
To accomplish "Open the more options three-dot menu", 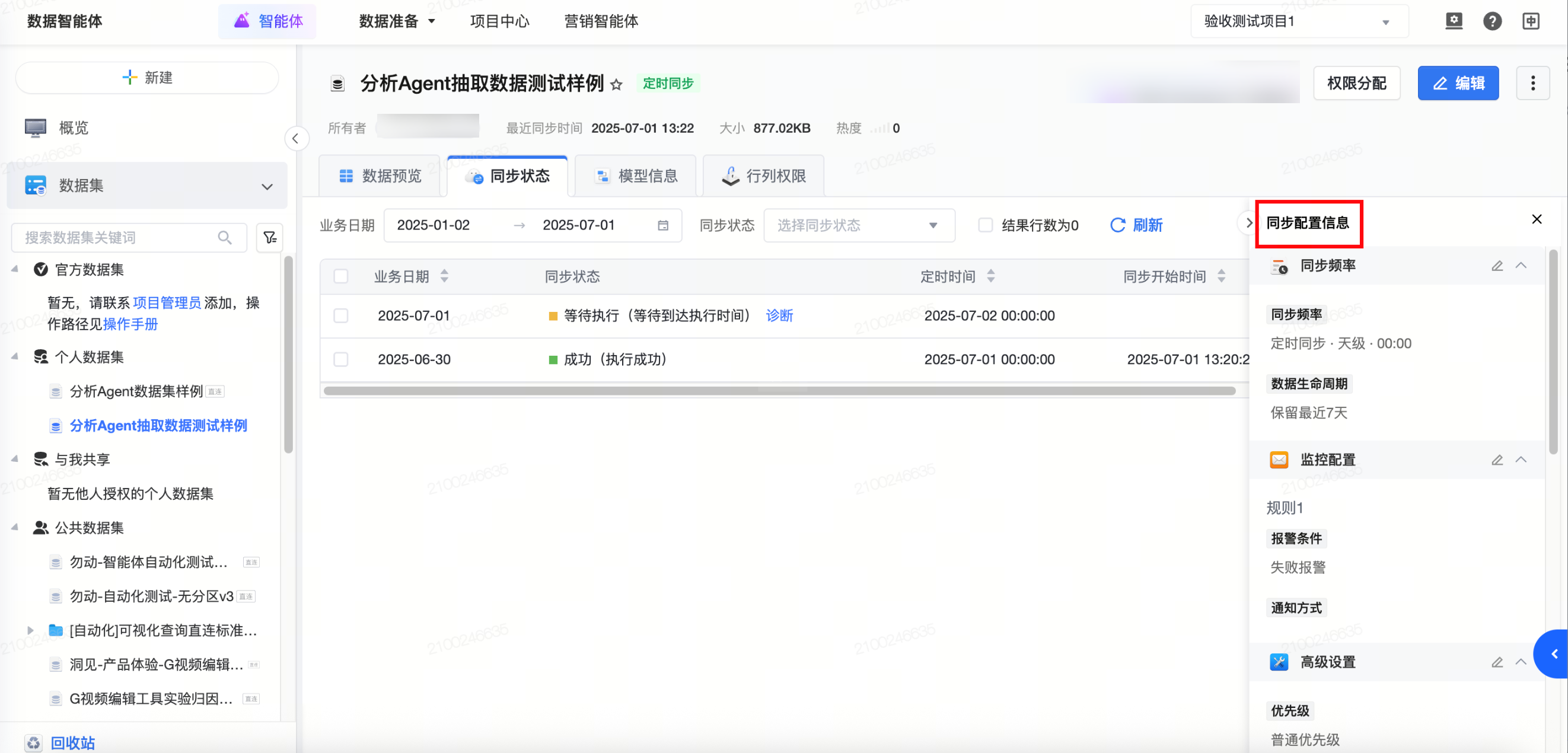I will [1532, 84].
